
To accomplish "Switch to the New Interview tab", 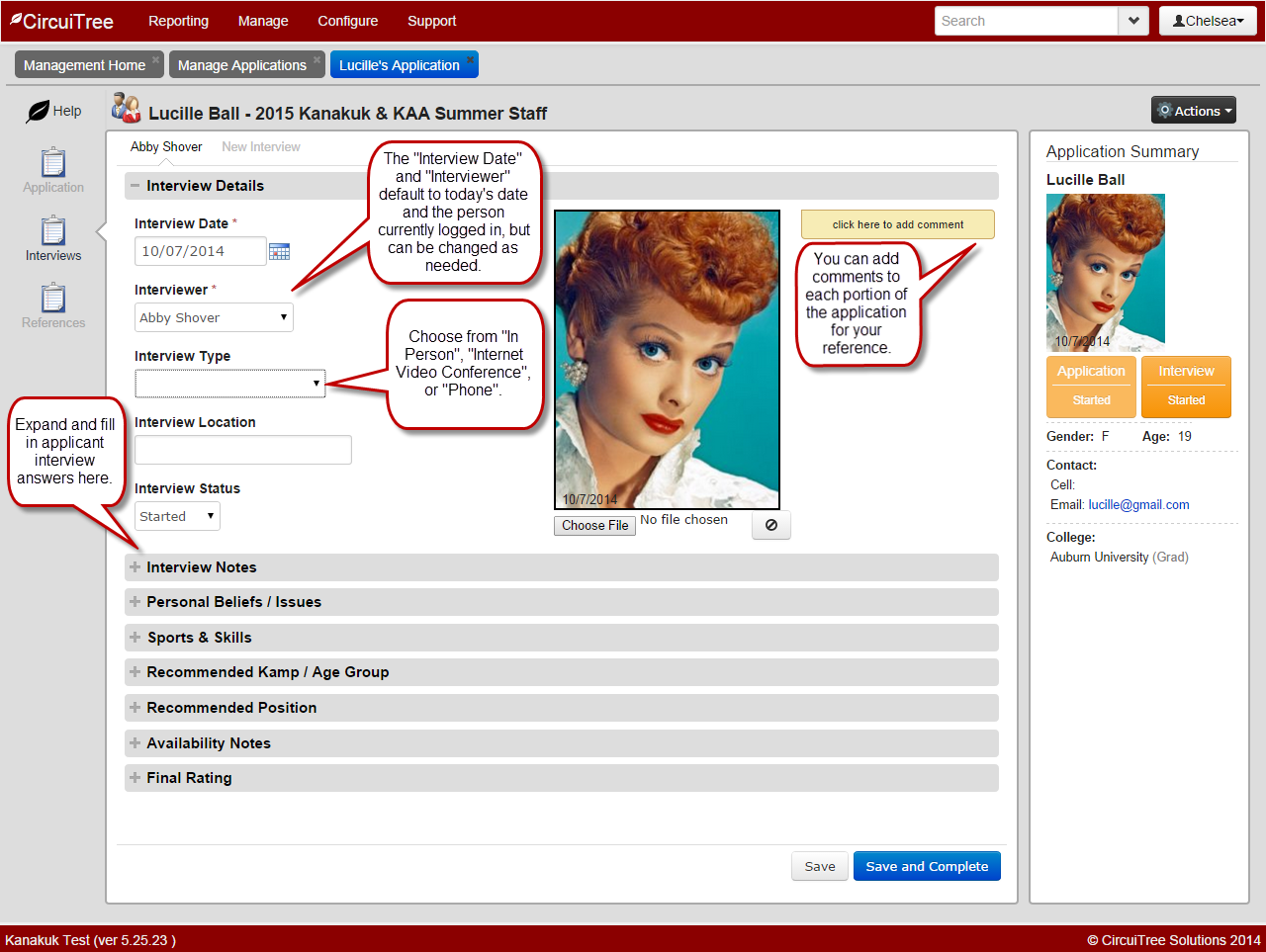I will [261, 147].
